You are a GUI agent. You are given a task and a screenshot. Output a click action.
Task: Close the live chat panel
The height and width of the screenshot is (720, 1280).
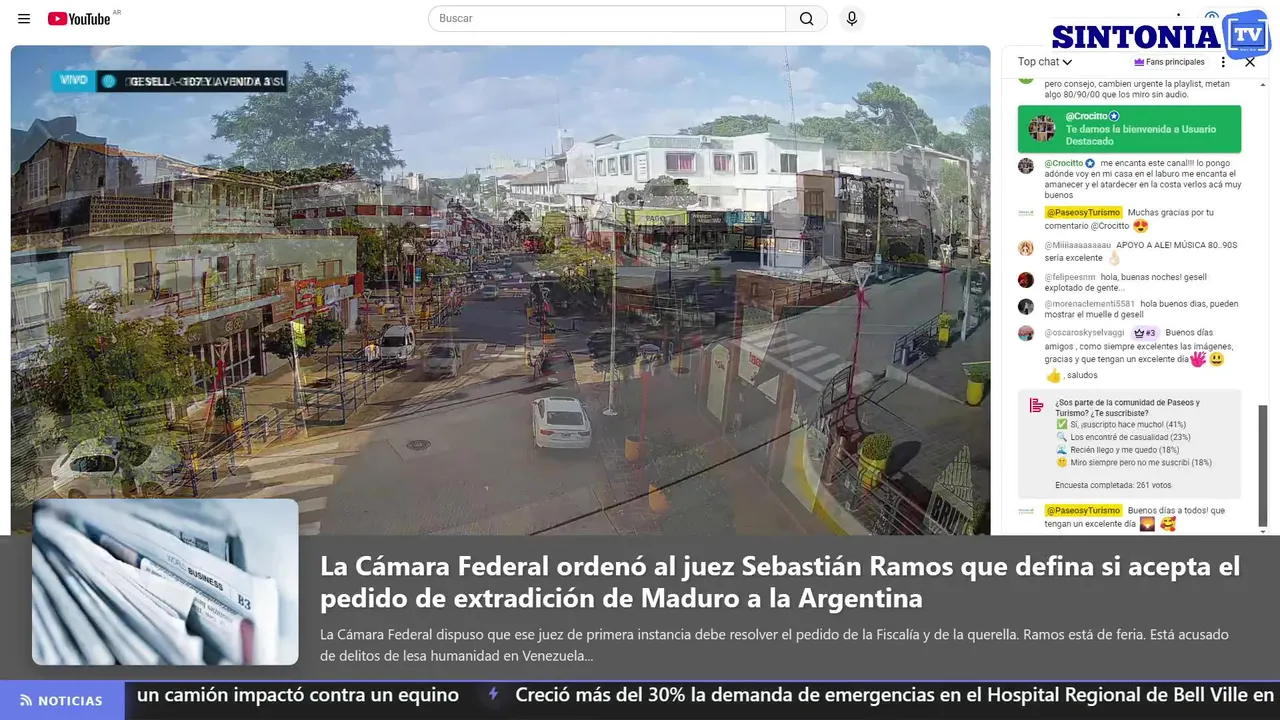[x=1250, y=62]
